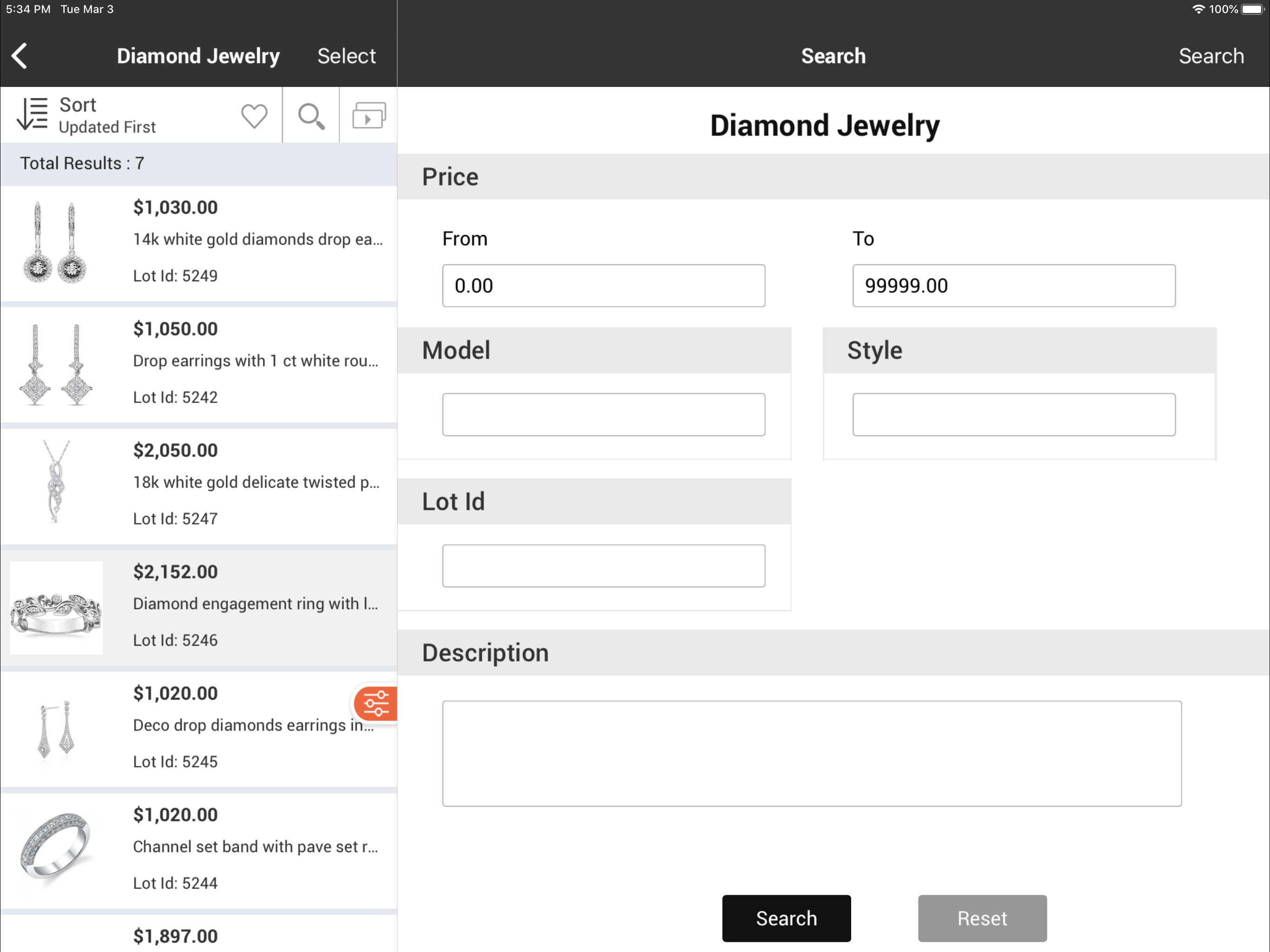Tap 'Lot Id: 5242' text
This screenshot has height=952, width=1270.
pyautogui.click(x=176, y=397)
